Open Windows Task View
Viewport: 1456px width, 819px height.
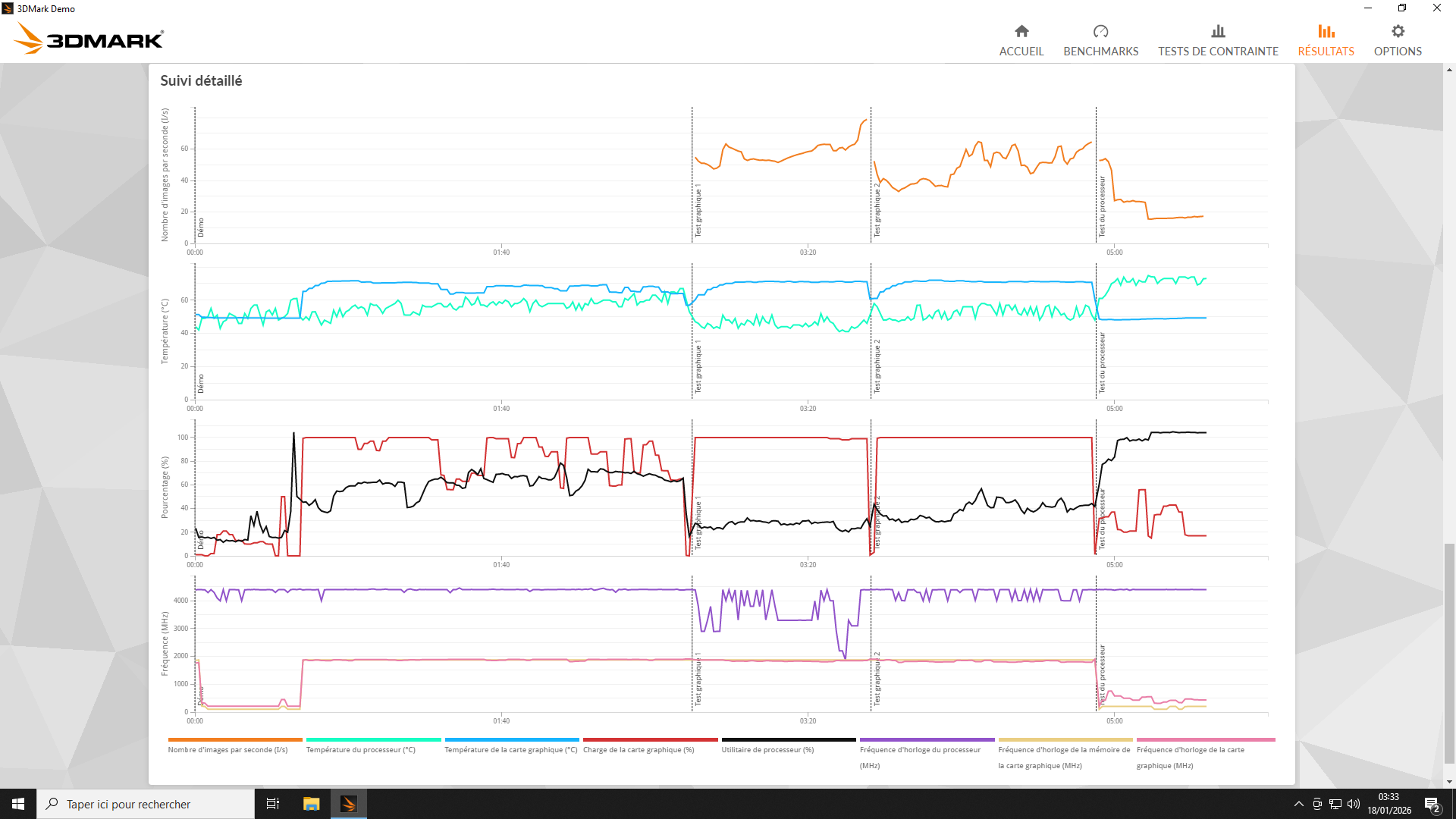pos(273,804)
